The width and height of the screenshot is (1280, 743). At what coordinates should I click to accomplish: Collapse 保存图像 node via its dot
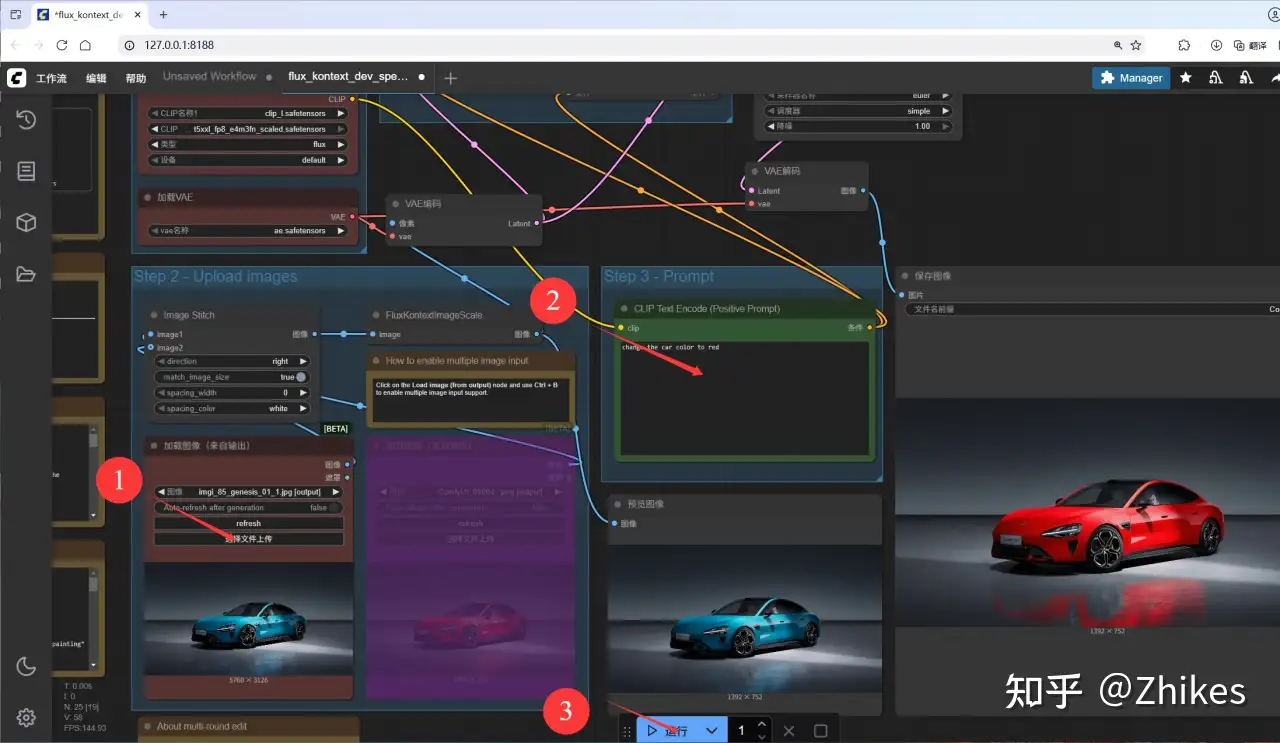pyautogui.click(x=906, y=276)
